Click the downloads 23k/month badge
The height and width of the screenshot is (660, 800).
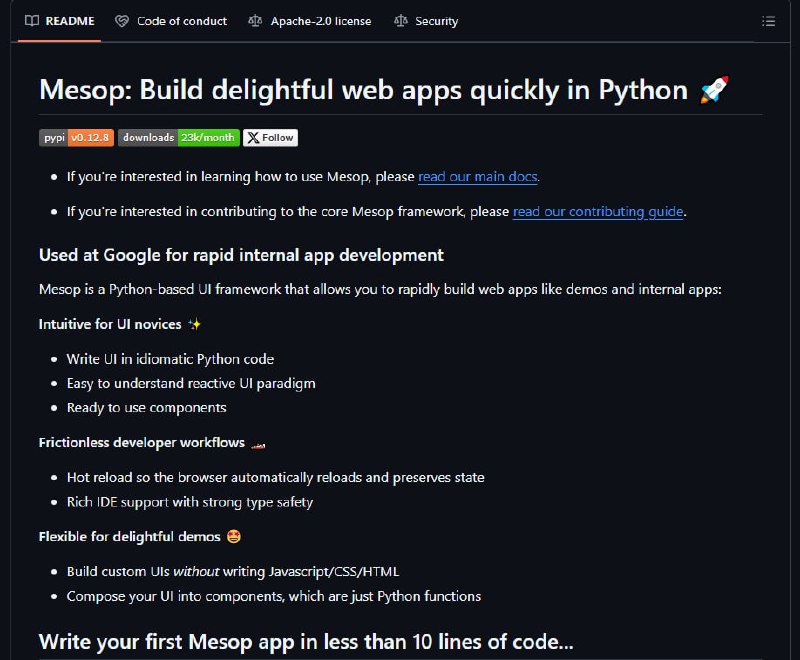179,138
